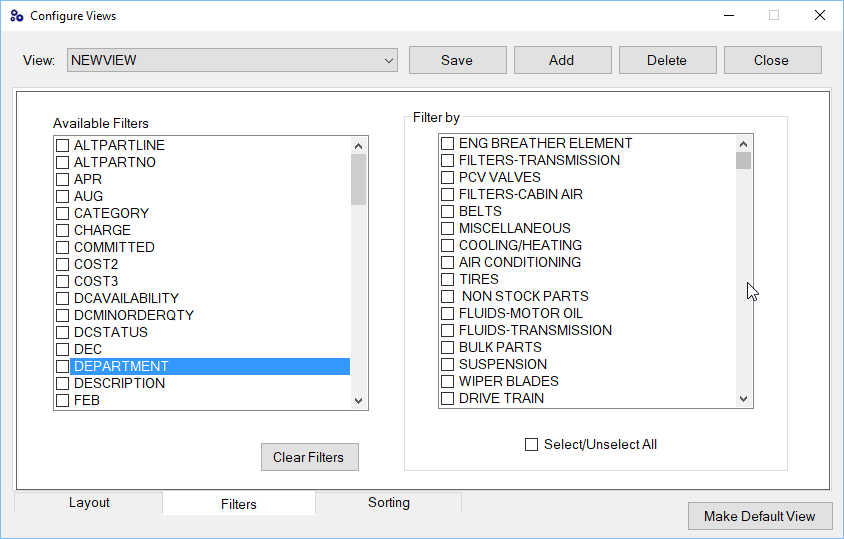844x539 pixels.
Task: Click Make Default View button
Action: (x=760, y=516)
